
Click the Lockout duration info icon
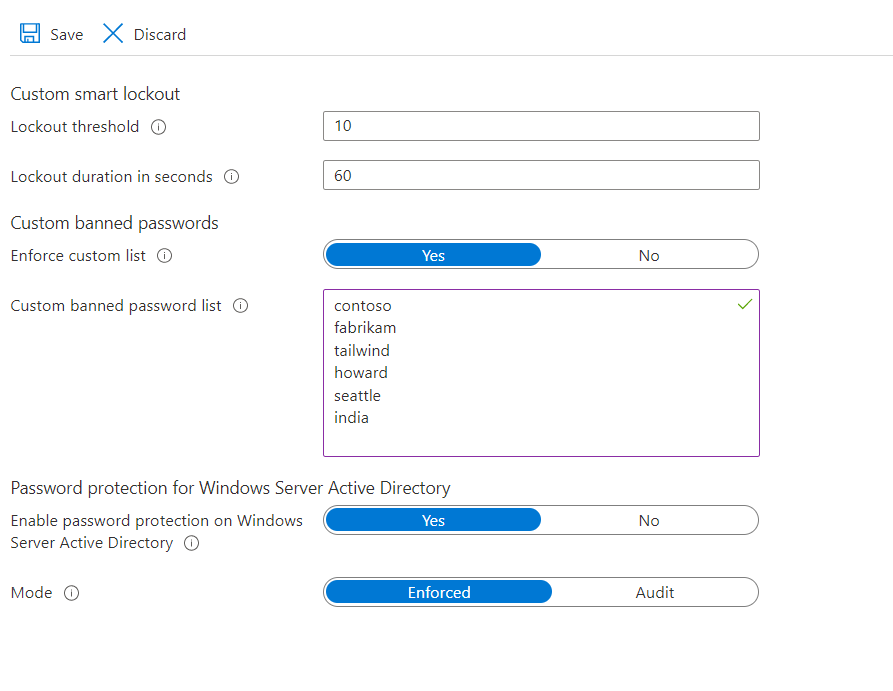(x=231, y=176)
